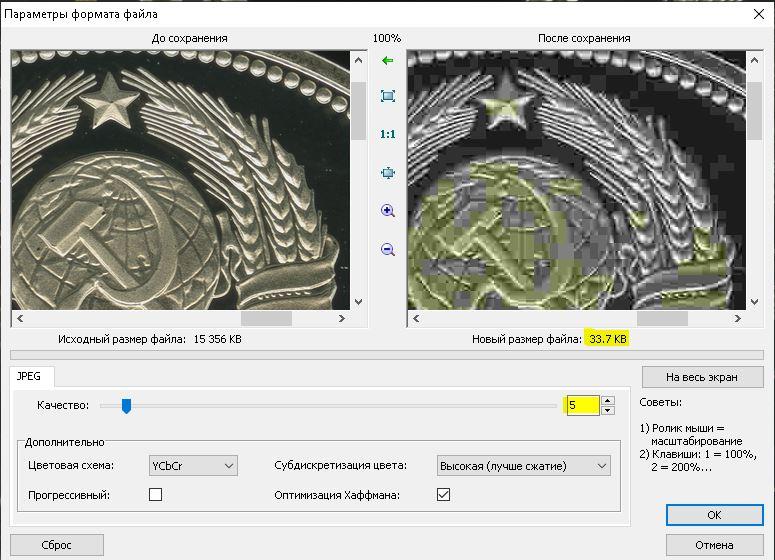The height and width of the screenshot is (560, 775).
Task: Click the После сохранения preview image
Action: (x=576, y=180)
